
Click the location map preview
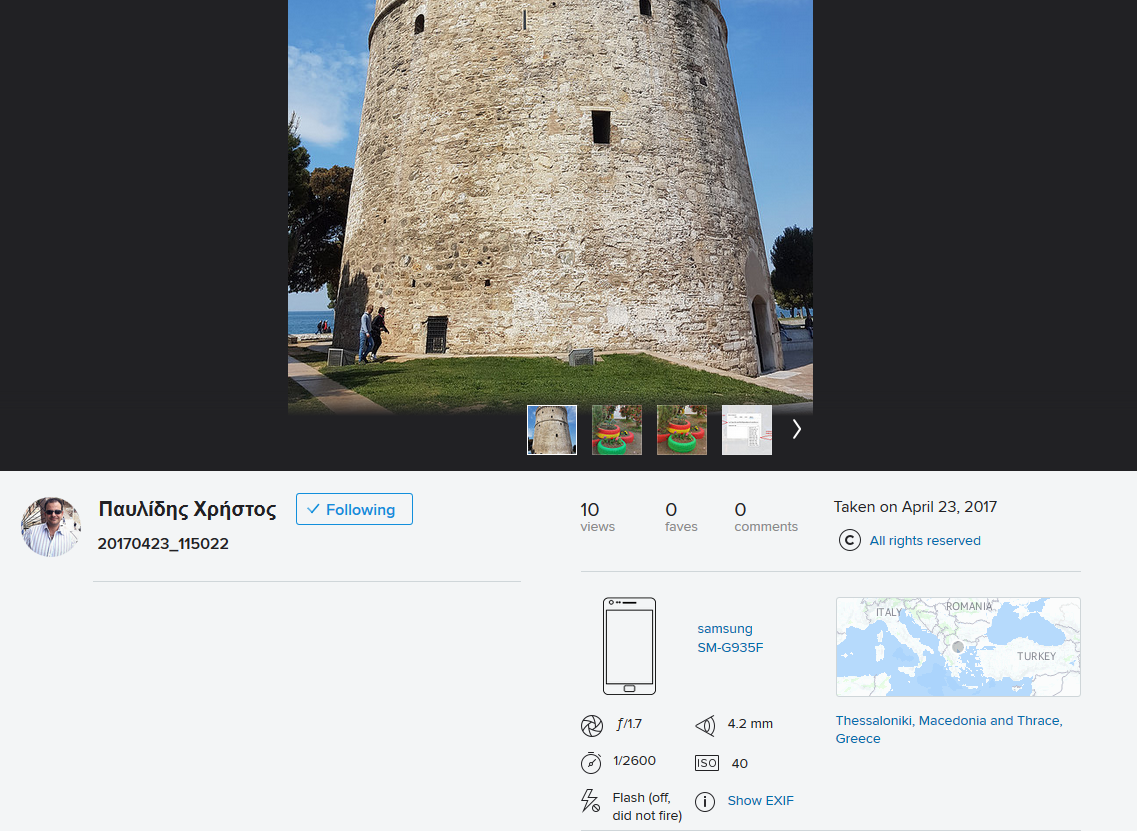[958, 647]
